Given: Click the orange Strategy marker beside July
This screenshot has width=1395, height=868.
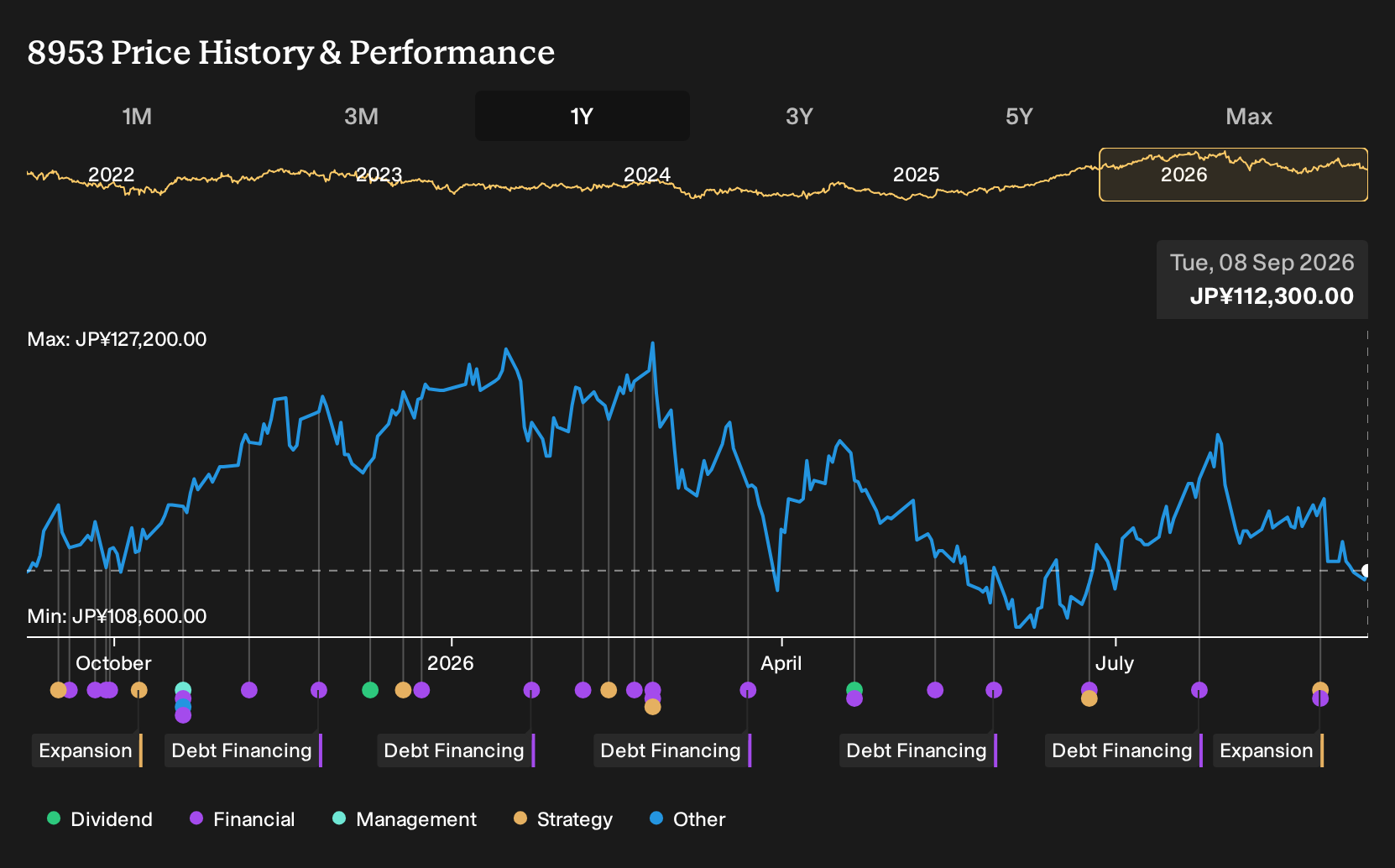Looking at the screenshot, I should (x=1089, y=698).
